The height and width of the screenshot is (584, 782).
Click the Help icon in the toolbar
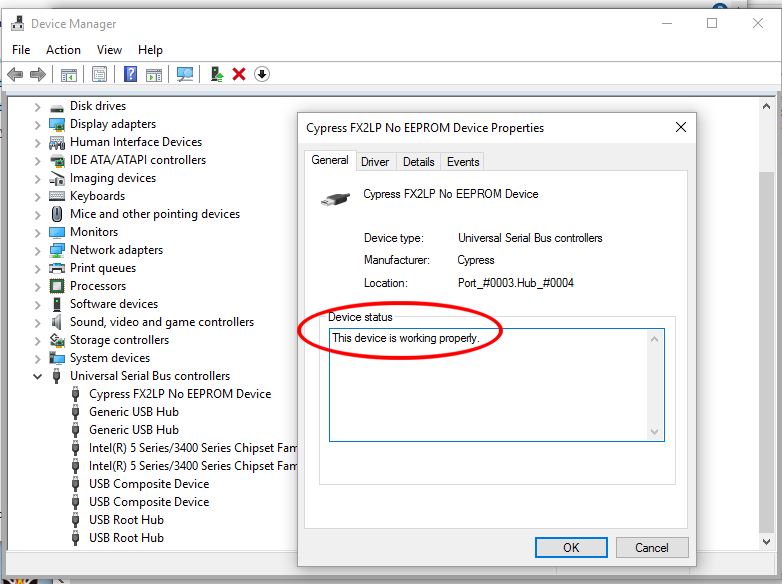130,74
